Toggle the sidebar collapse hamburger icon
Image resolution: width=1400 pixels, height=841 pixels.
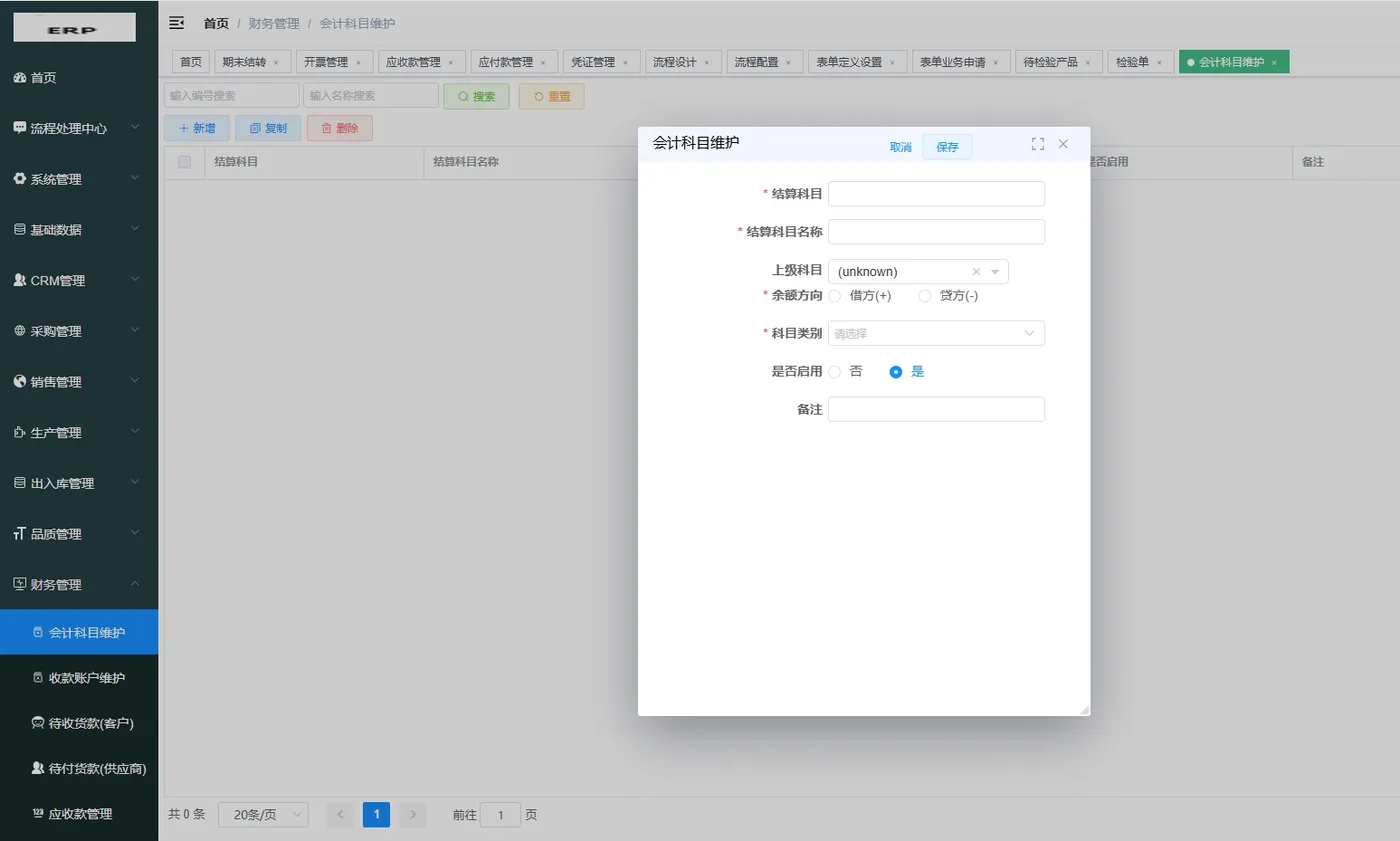pyautogui.click(x=176, y=23)
